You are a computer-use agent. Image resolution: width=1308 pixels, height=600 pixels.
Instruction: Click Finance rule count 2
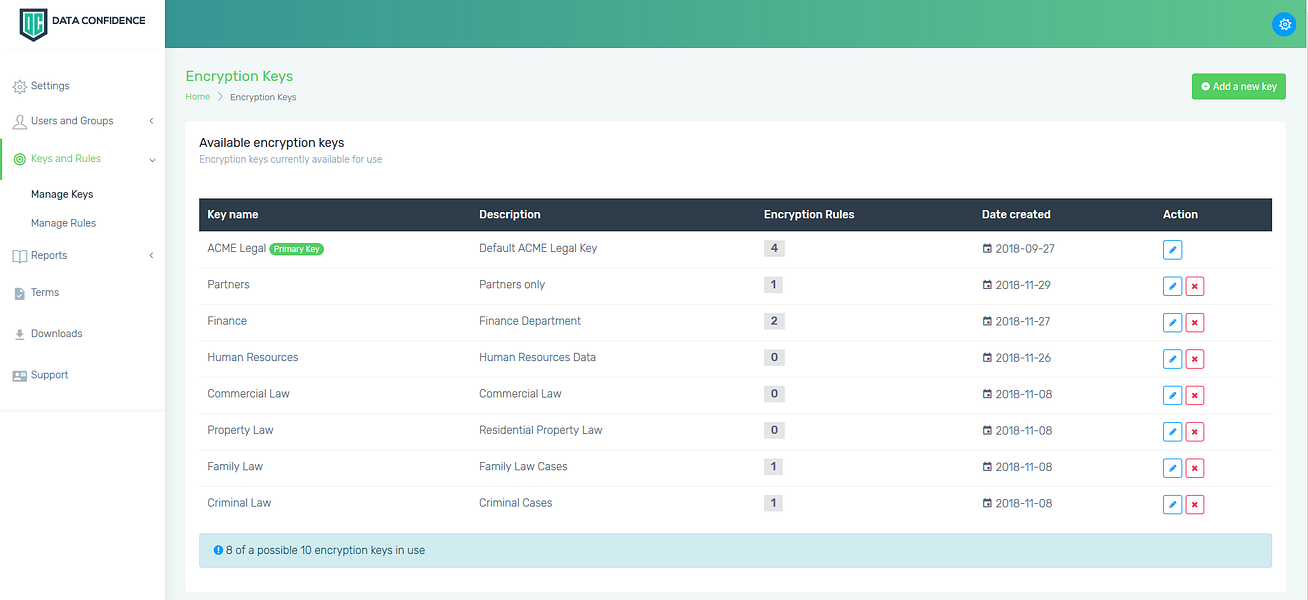(x=774, y=321)
